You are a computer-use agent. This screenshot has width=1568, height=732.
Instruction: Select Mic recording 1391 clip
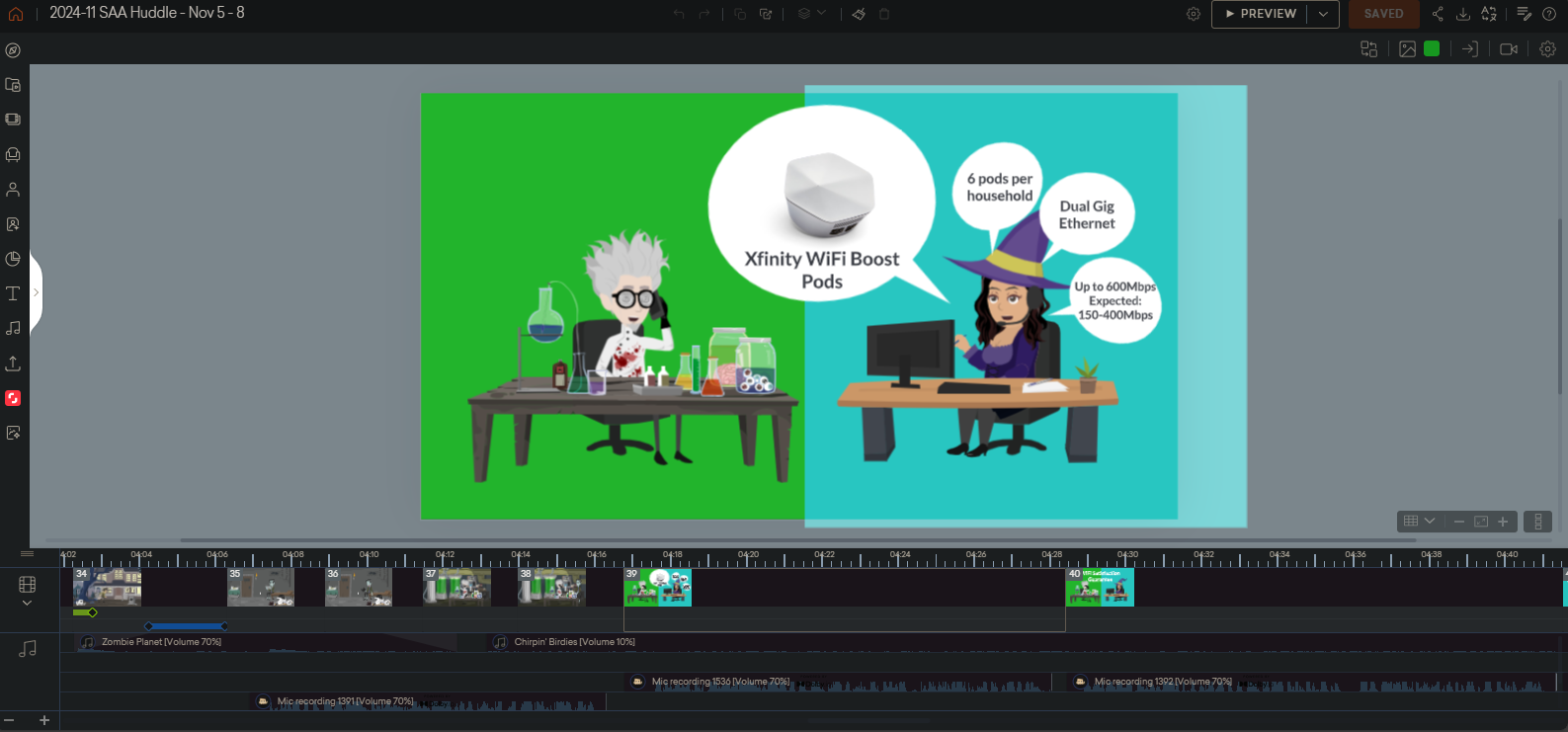[430, 701]
